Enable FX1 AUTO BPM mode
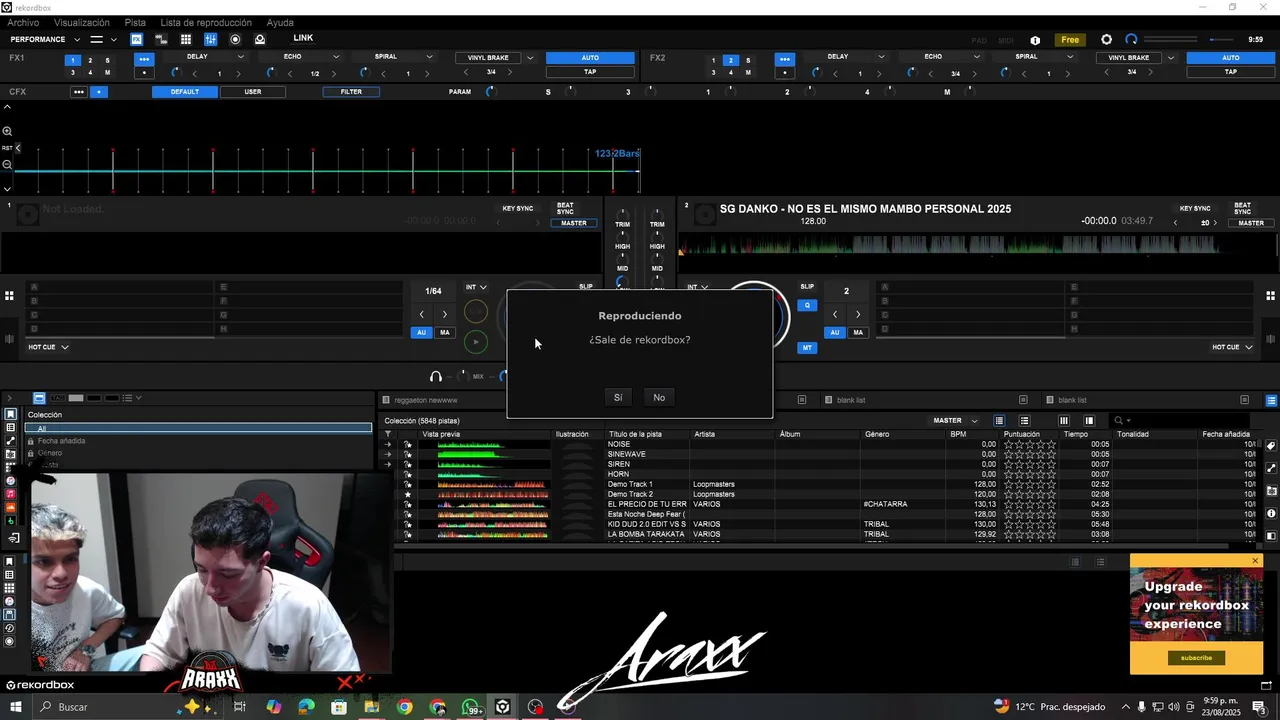 590,58
